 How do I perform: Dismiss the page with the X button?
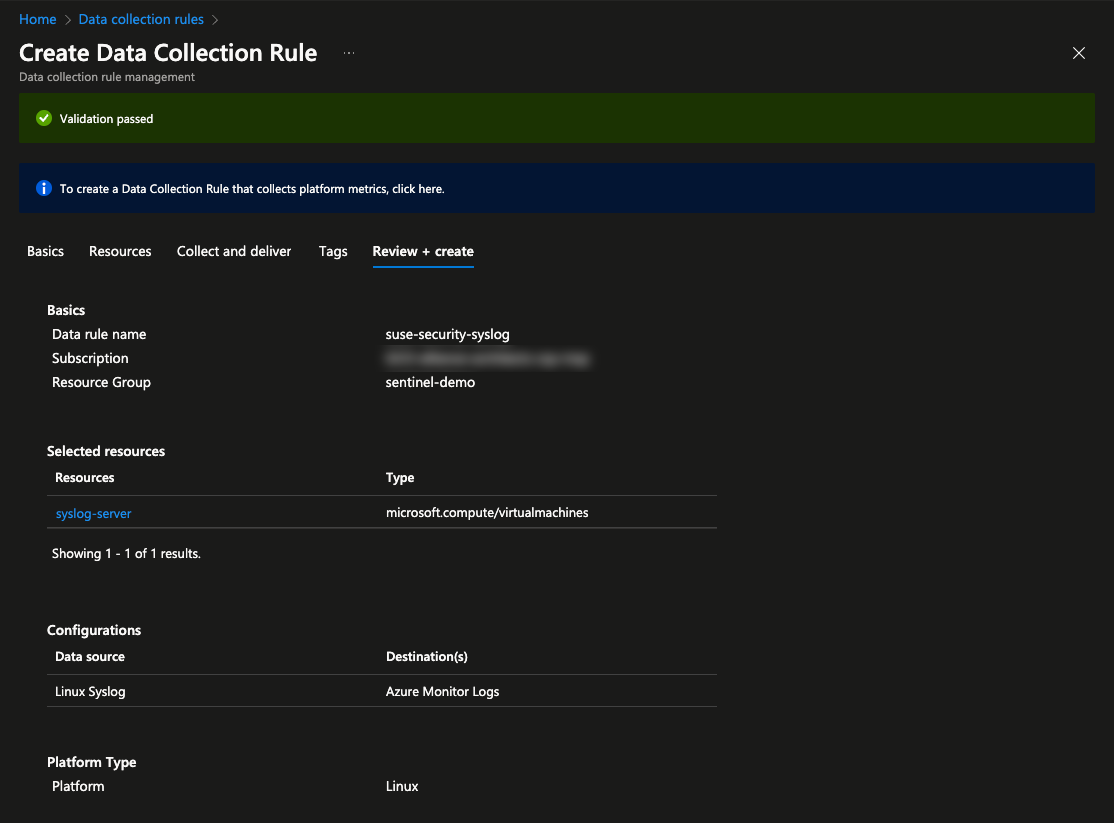pyautogui.click(x=1078, y=53)
